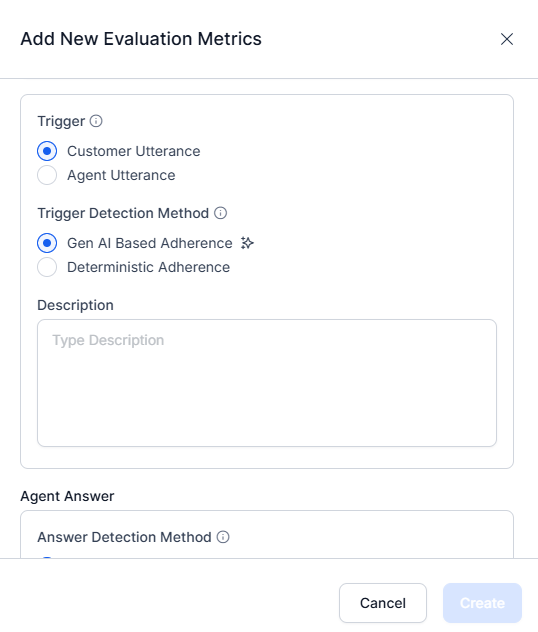Switch to Deterministic Adherence radio button

coord(47,267)
